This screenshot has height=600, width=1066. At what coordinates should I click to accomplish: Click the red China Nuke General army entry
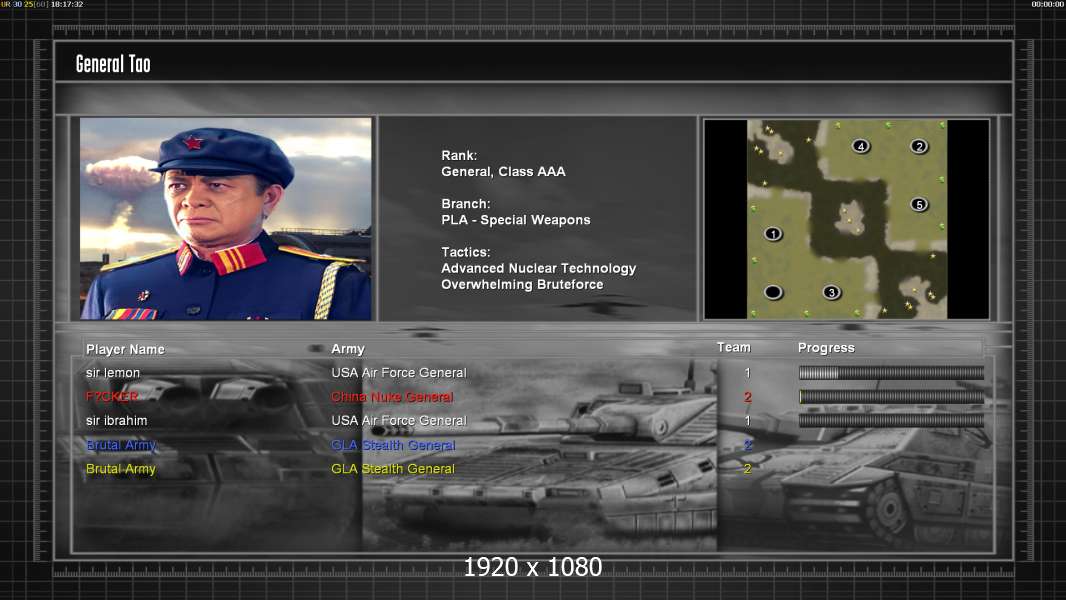pyautogui.click(x=392, y=397)
